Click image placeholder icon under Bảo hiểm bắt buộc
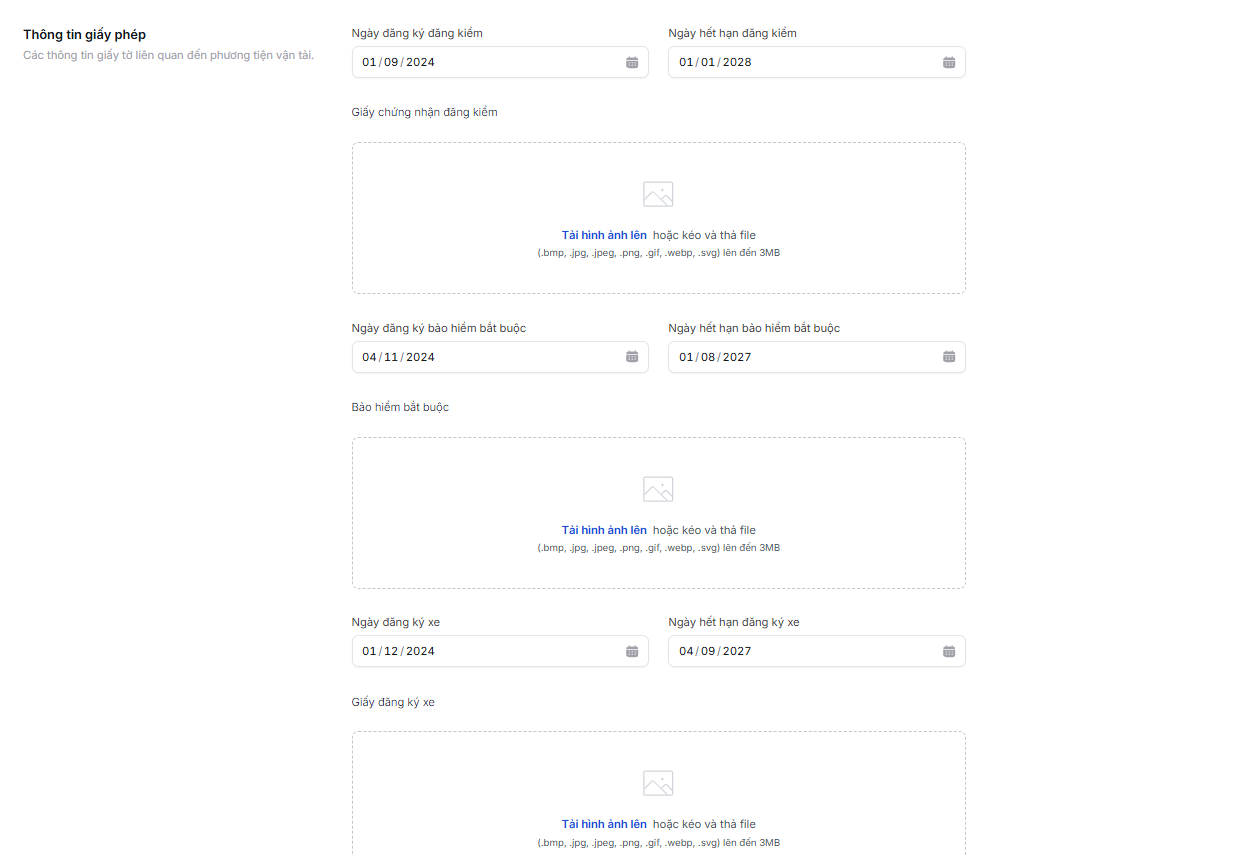This screenshot has width=1259, height=856. 658,489
